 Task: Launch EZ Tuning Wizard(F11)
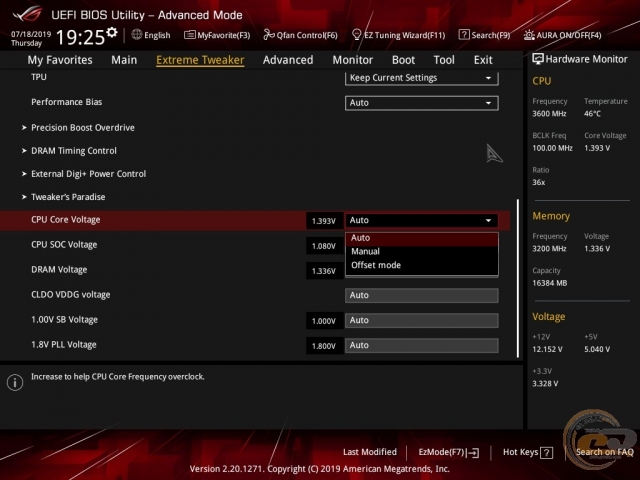[x=398, y=35]
